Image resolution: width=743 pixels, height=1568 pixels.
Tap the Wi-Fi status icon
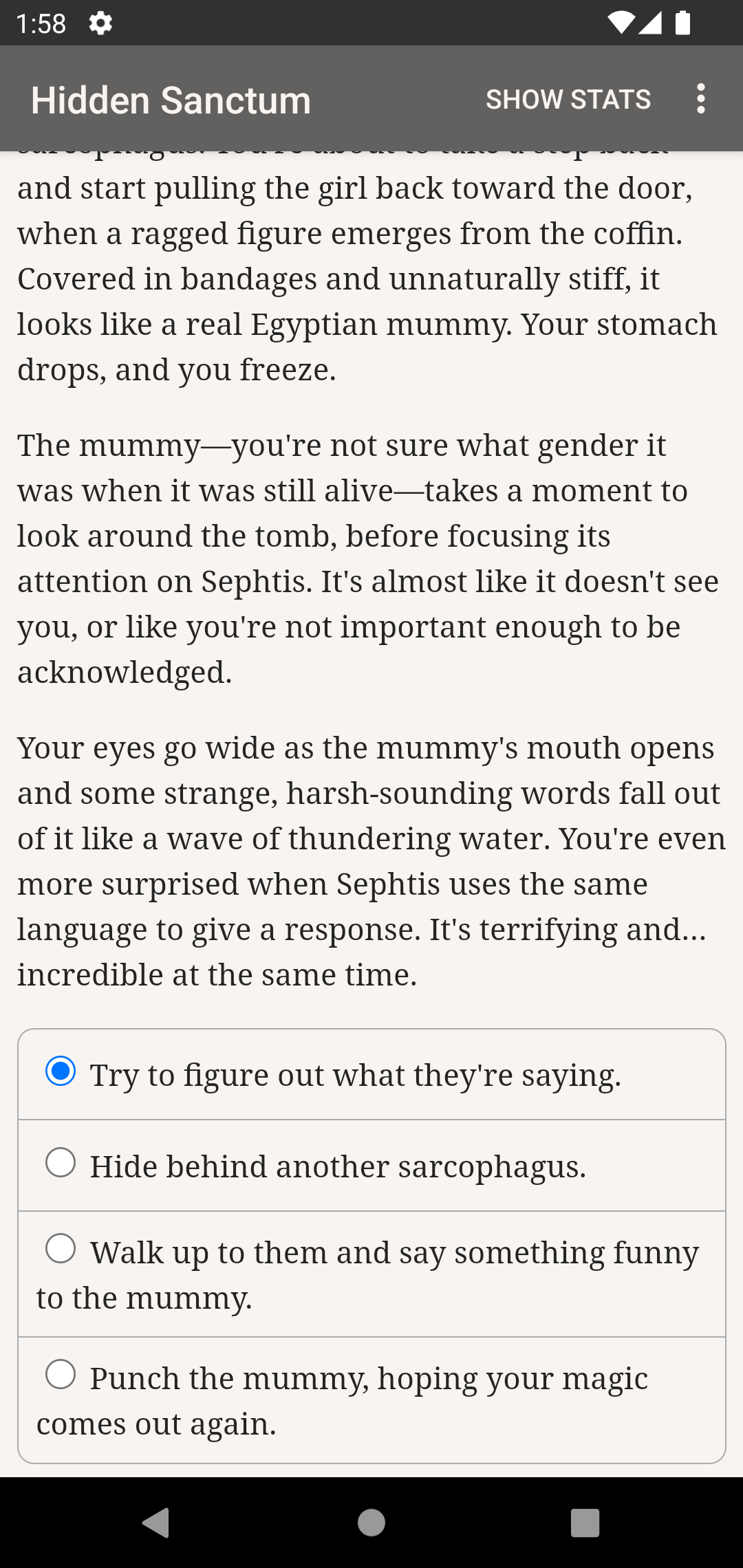click(x=620, y=23)
